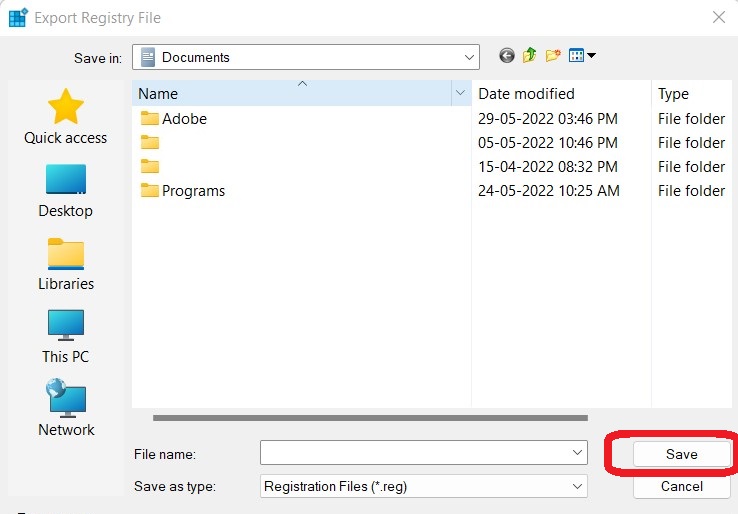This screenshot has width=738, height=514.
Task: Go up one folder level icon
Action: click(530, 56)
